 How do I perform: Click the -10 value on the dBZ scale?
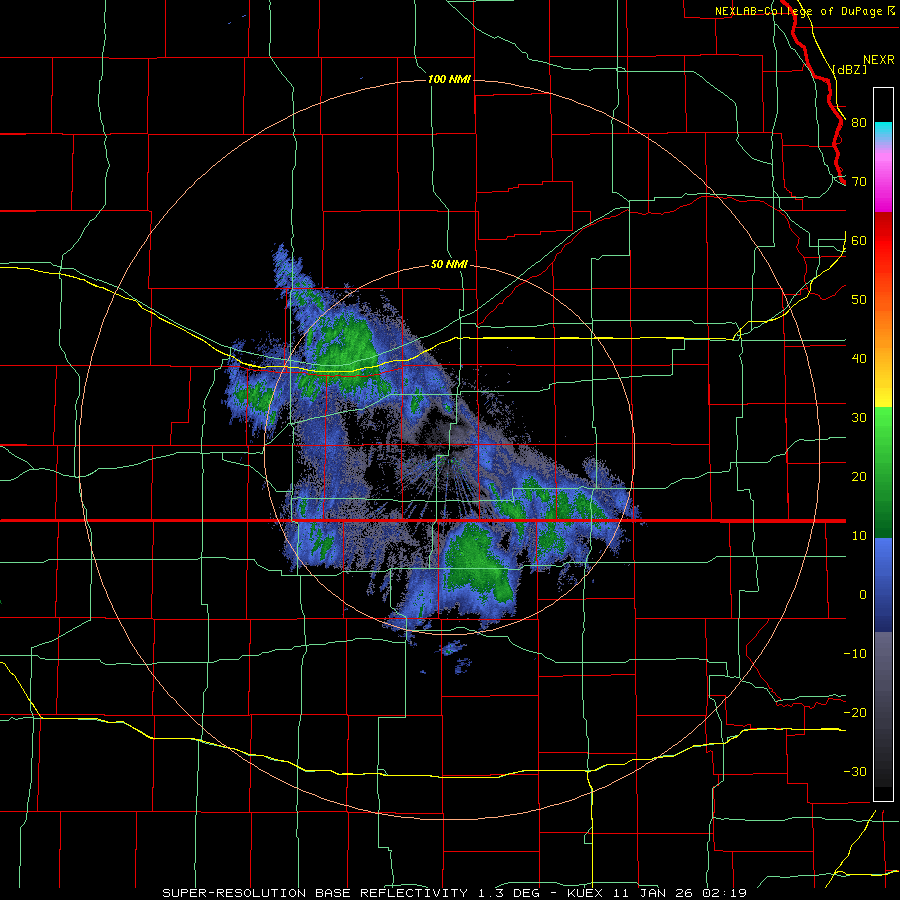(x=855, y=654)
